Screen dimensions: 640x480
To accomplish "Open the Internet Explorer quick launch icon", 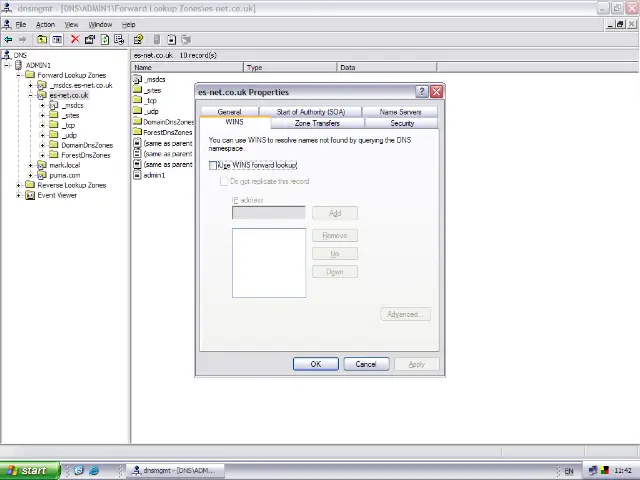I will coord(93,471).
